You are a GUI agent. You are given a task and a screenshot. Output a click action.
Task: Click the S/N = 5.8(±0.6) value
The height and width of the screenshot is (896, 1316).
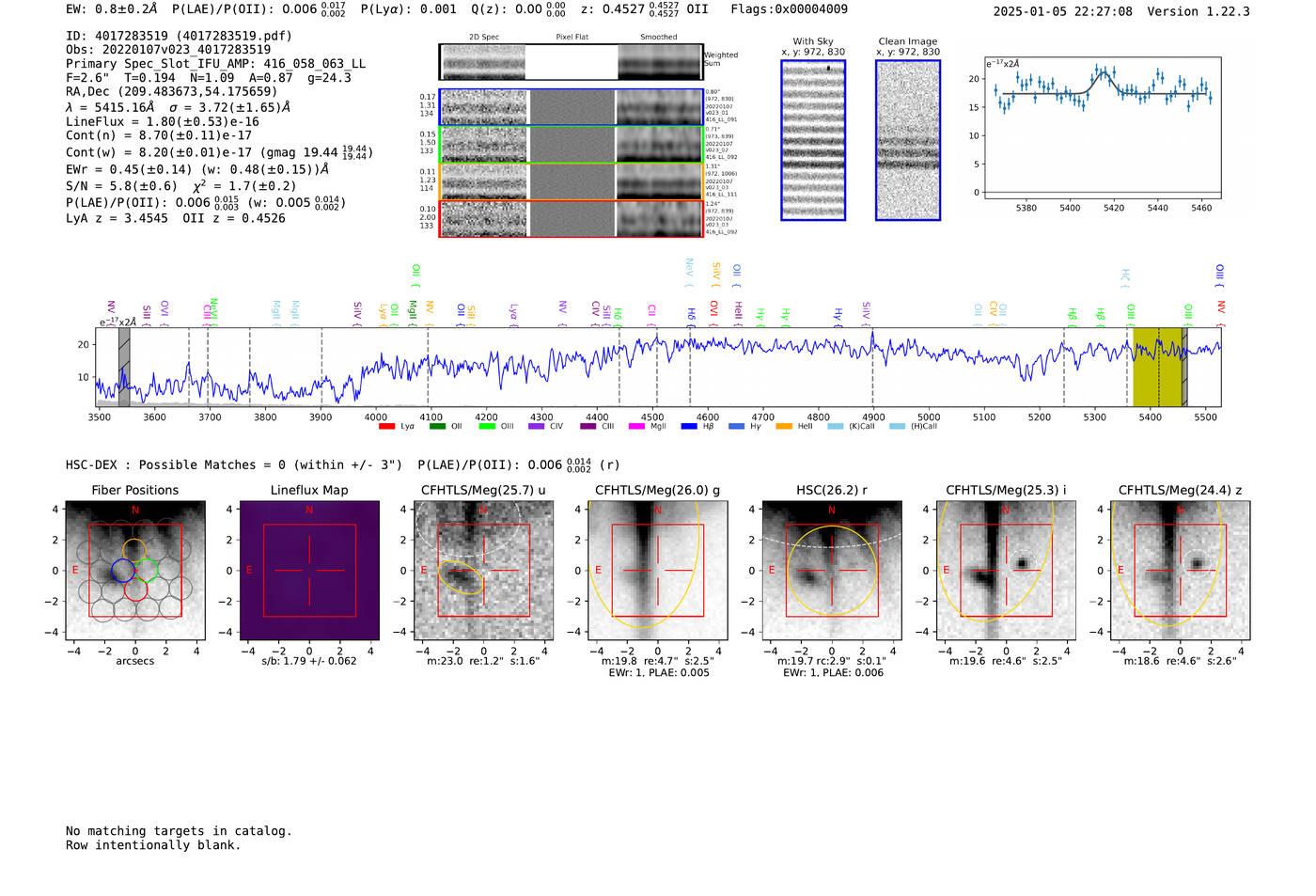point(121,186)
